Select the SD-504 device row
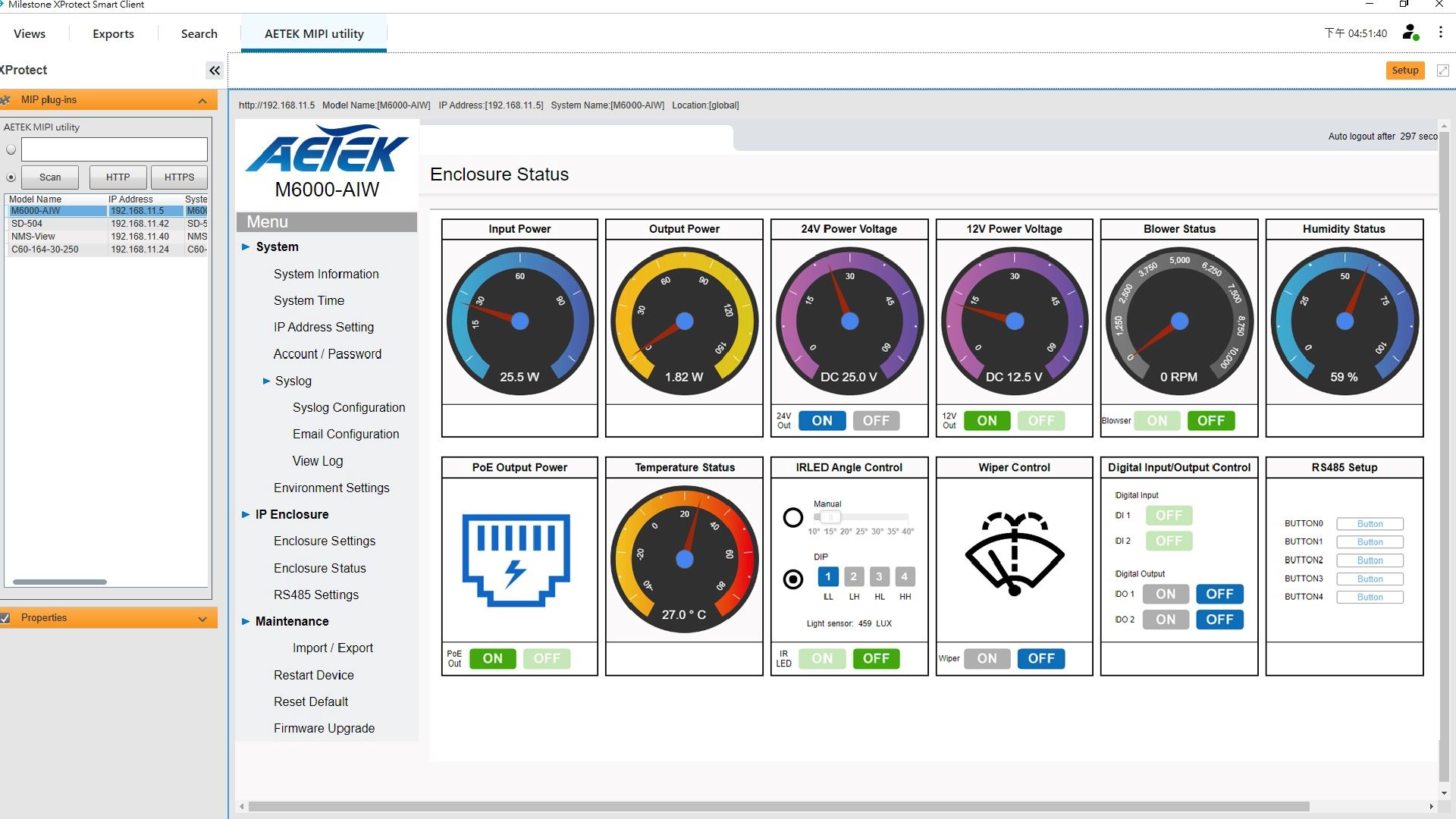1456x819 pixels. pyautogui.click(x=107, y=224)
